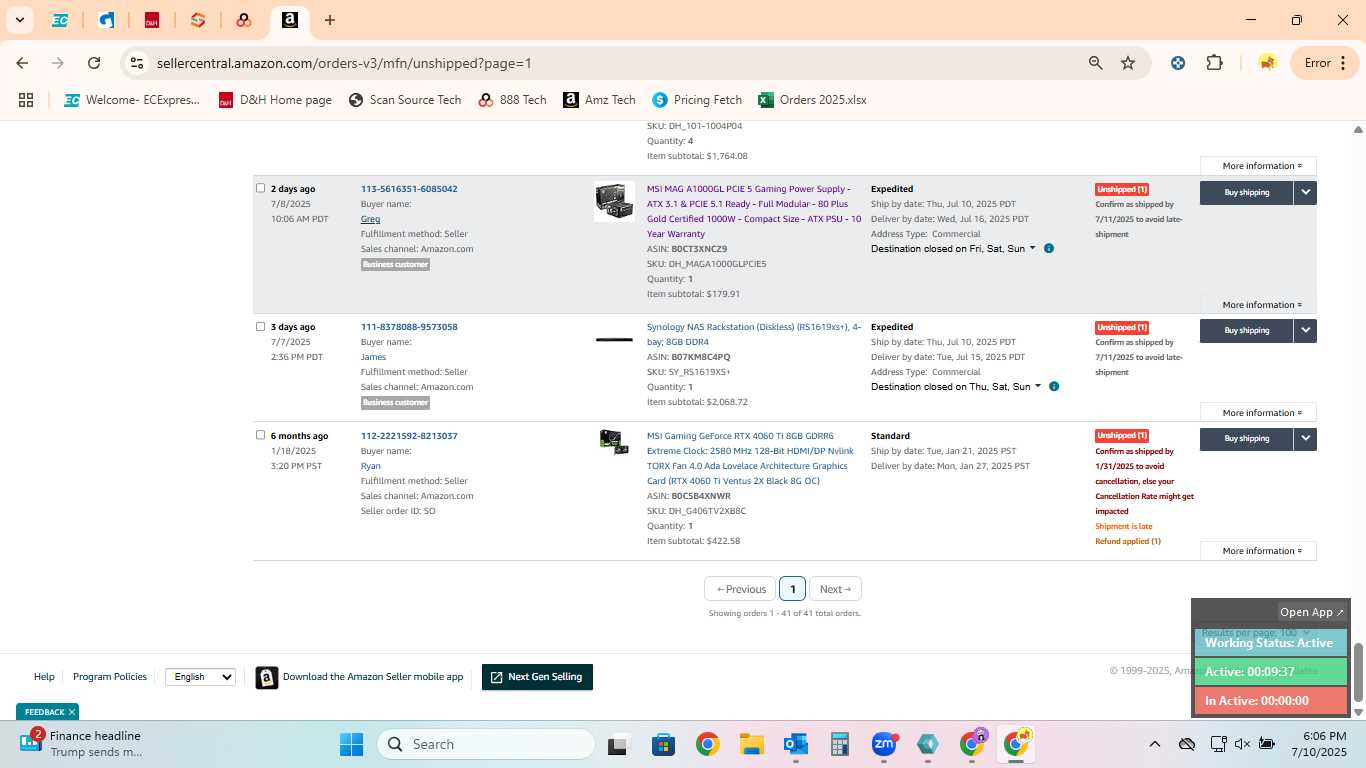Image resolution: width=1366 pixels, height=768 pixels.
Task: Go back to previous page
Action: point(22,63)
